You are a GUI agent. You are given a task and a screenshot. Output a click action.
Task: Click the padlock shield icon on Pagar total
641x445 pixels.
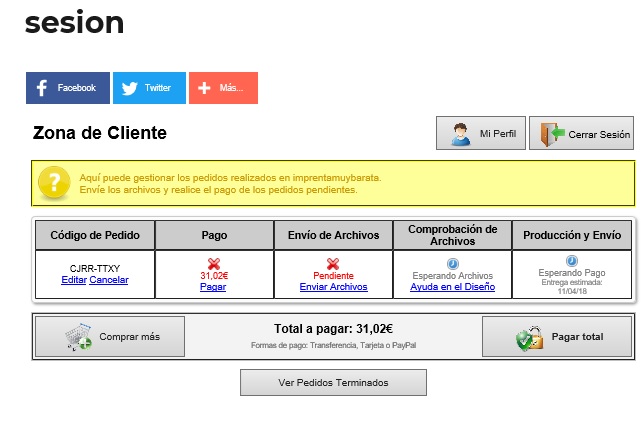click(x=529, y=338)
